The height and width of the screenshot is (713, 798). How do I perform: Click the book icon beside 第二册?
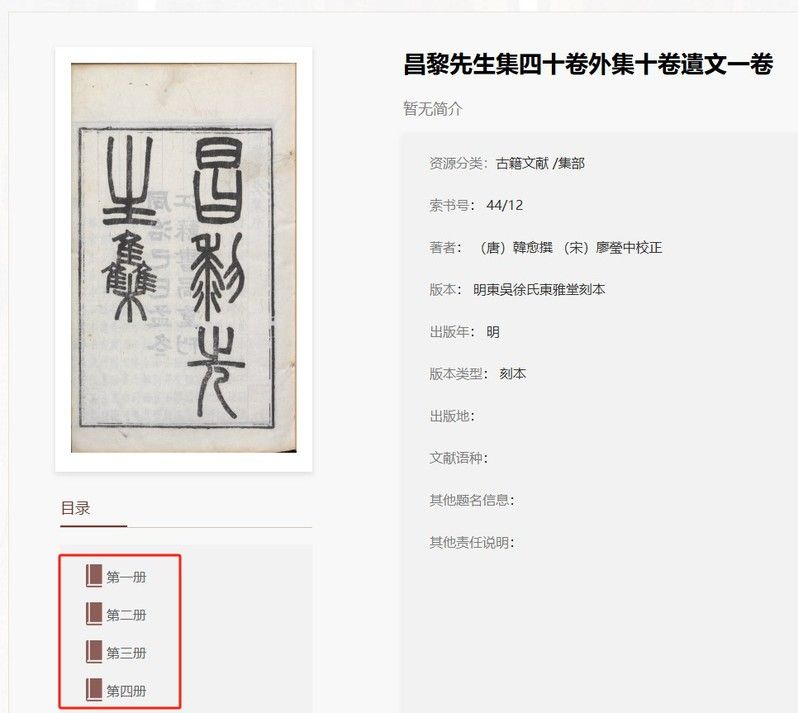(94, 614)
